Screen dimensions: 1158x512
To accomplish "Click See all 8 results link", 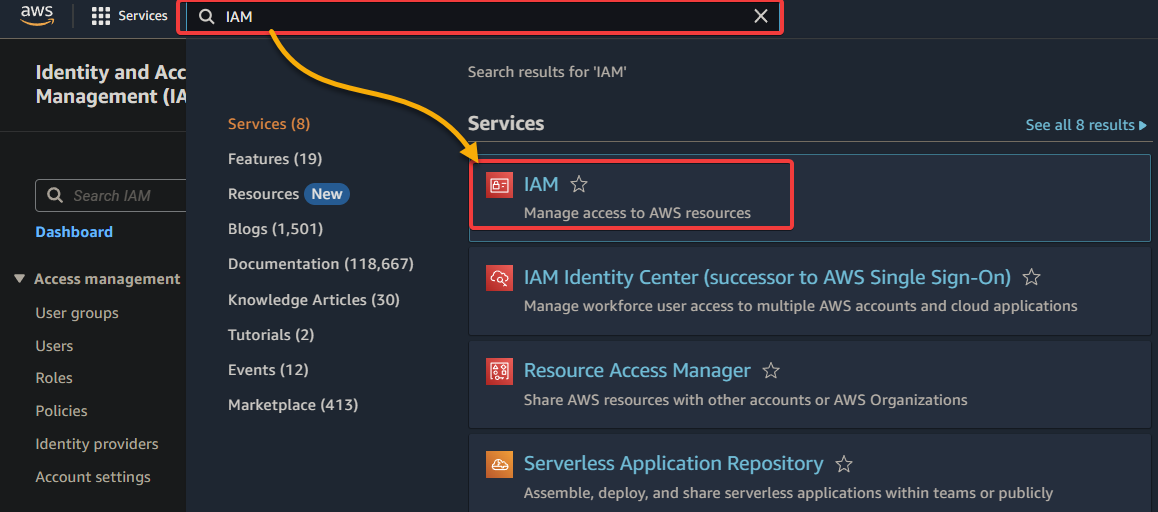I will click(x=1086, y=125).
